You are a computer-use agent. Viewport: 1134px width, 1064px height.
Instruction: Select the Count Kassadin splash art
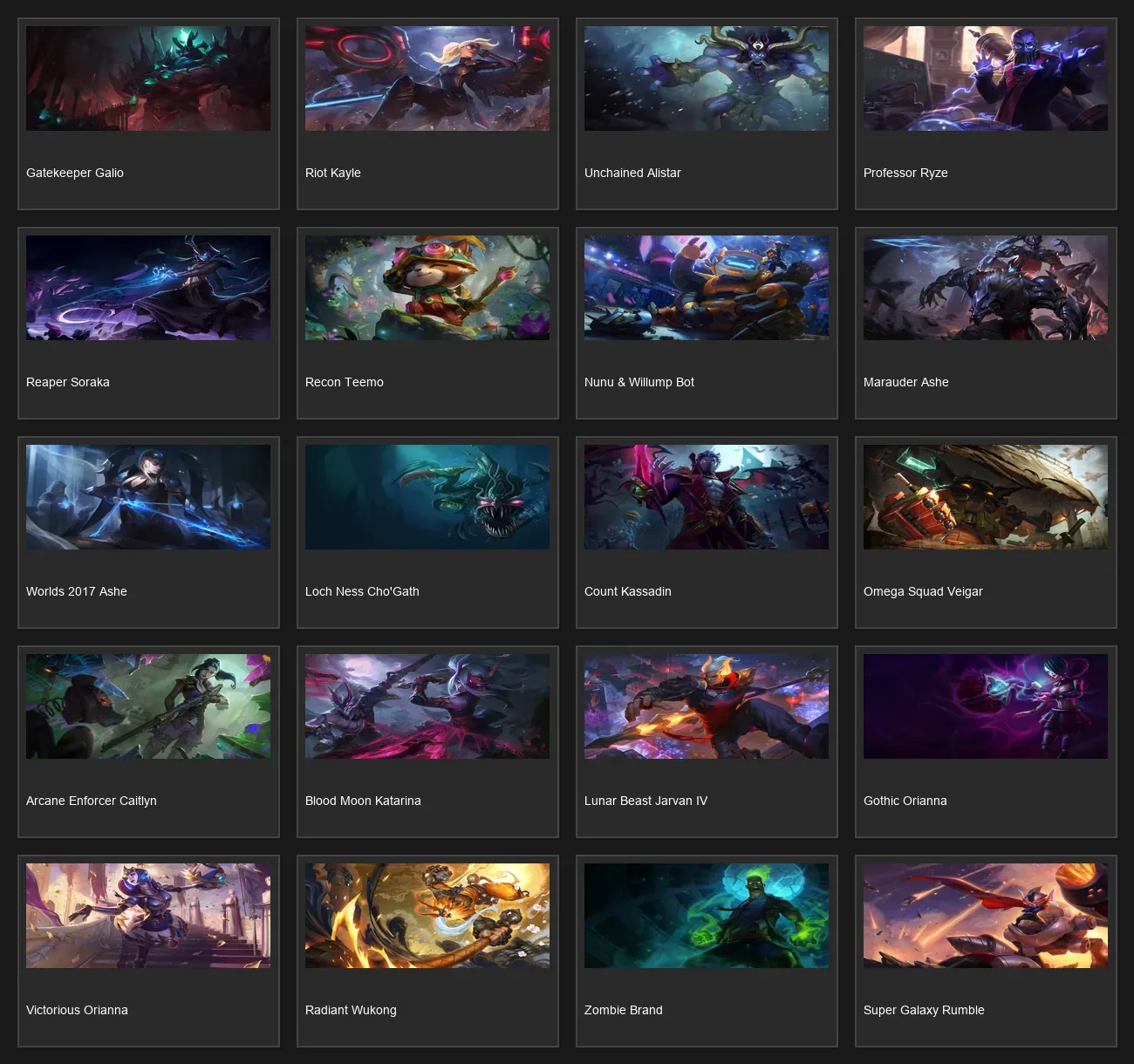tap(707, 497)
